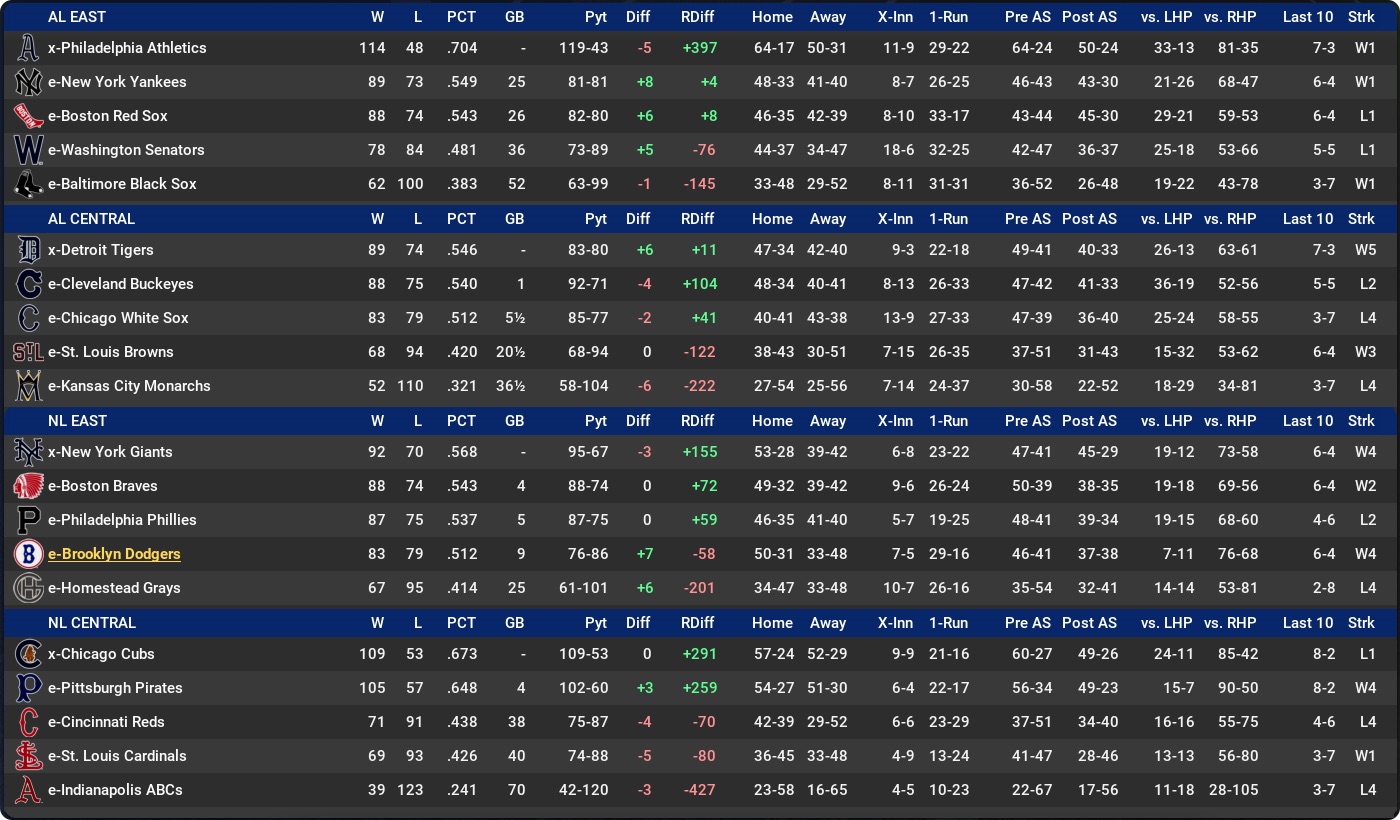The width and height of the screenshot is (1400, 820).
Task: Click the Washington Senators W logo
Action: click(28, 150)
